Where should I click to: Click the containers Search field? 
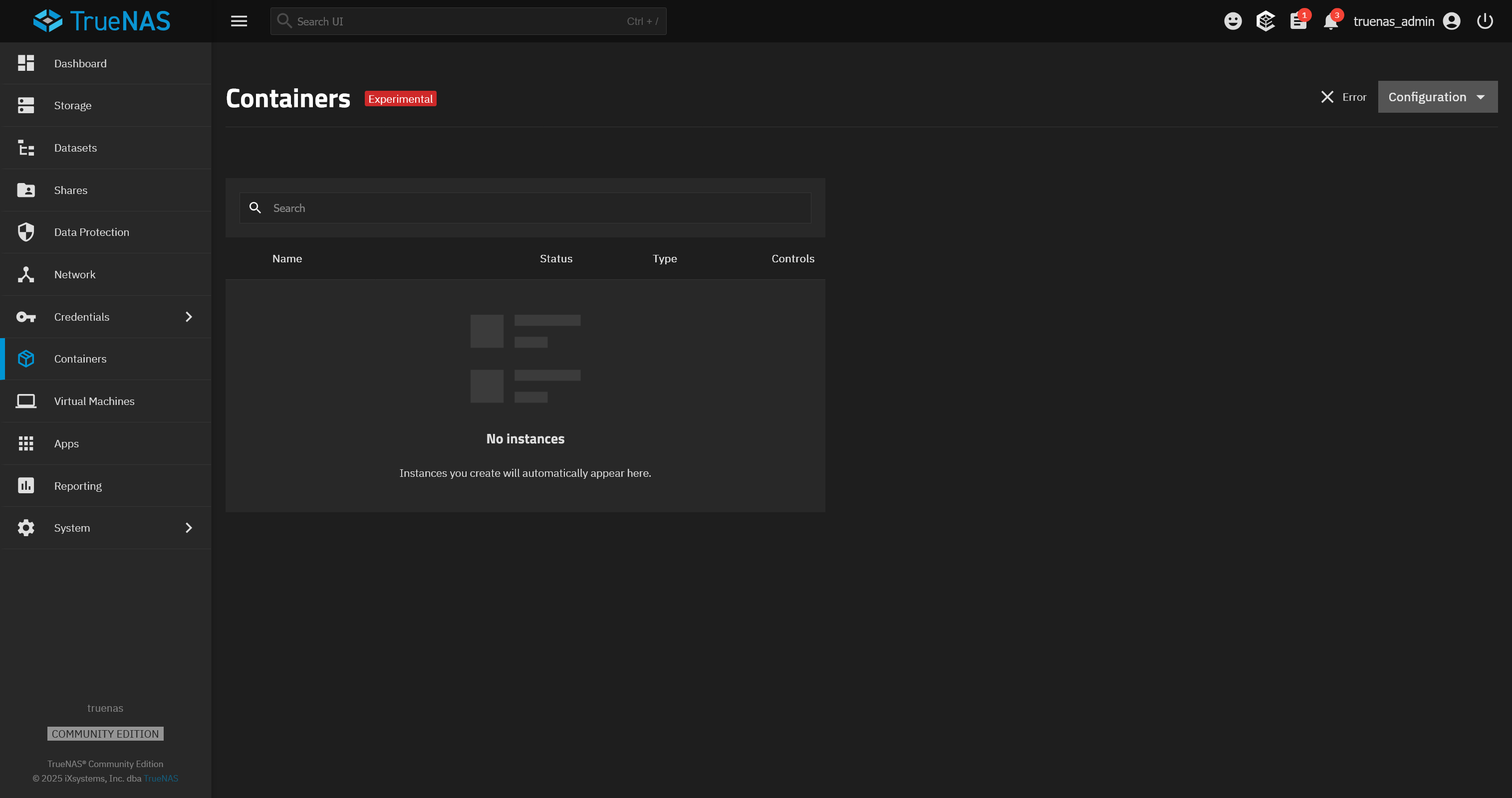525,207
